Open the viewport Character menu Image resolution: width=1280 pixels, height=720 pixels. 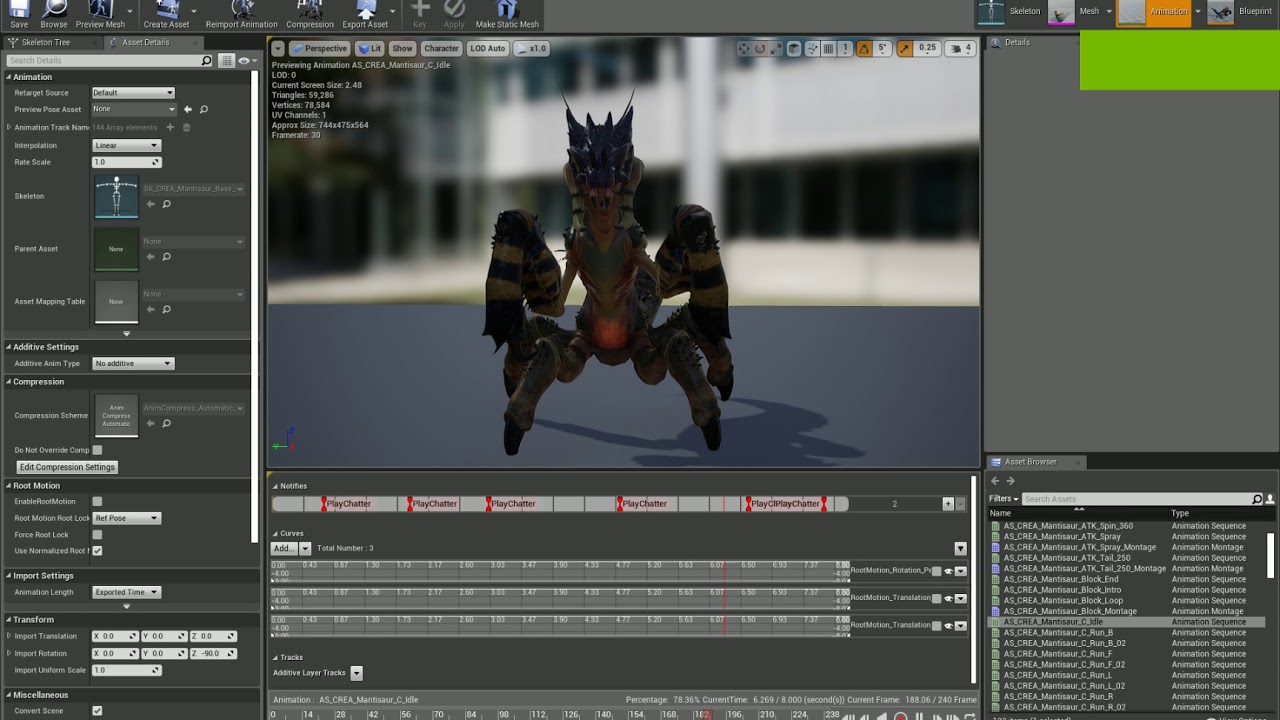pyautogui.click(x=441, y=48)
